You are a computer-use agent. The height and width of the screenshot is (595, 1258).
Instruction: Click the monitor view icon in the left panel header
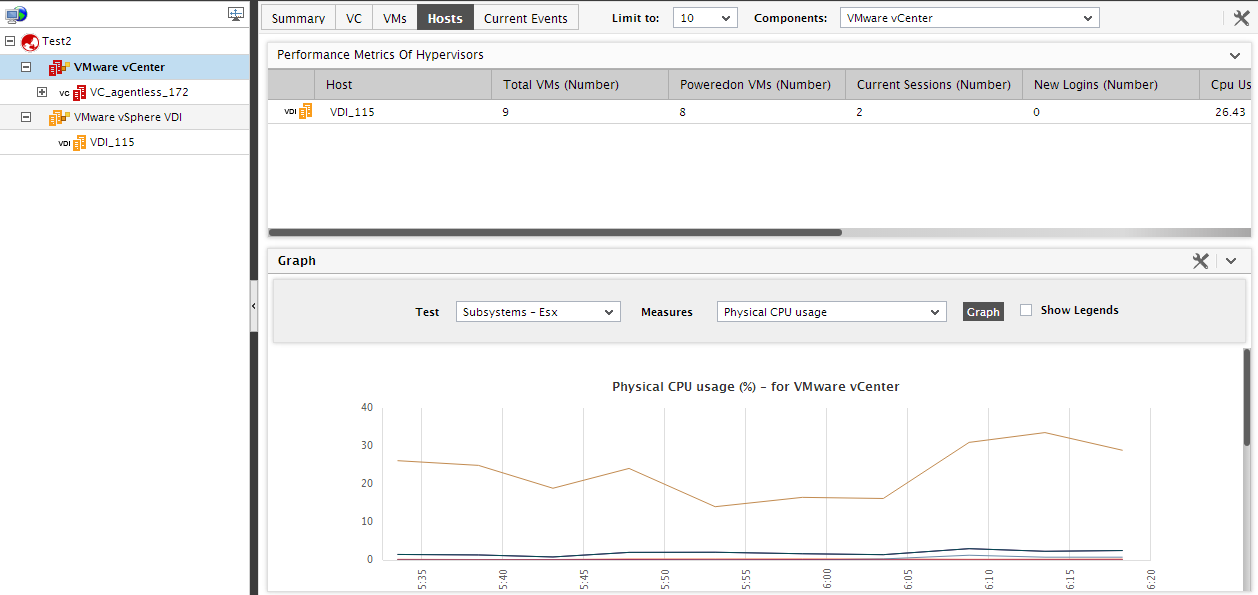pos(236,14)
